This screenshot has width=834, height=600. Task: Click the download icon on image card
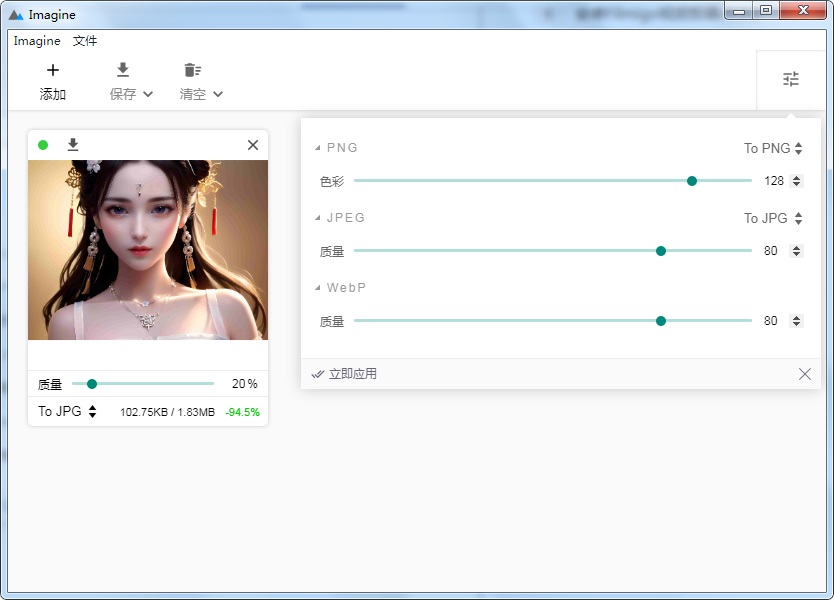tap(73, 145)
